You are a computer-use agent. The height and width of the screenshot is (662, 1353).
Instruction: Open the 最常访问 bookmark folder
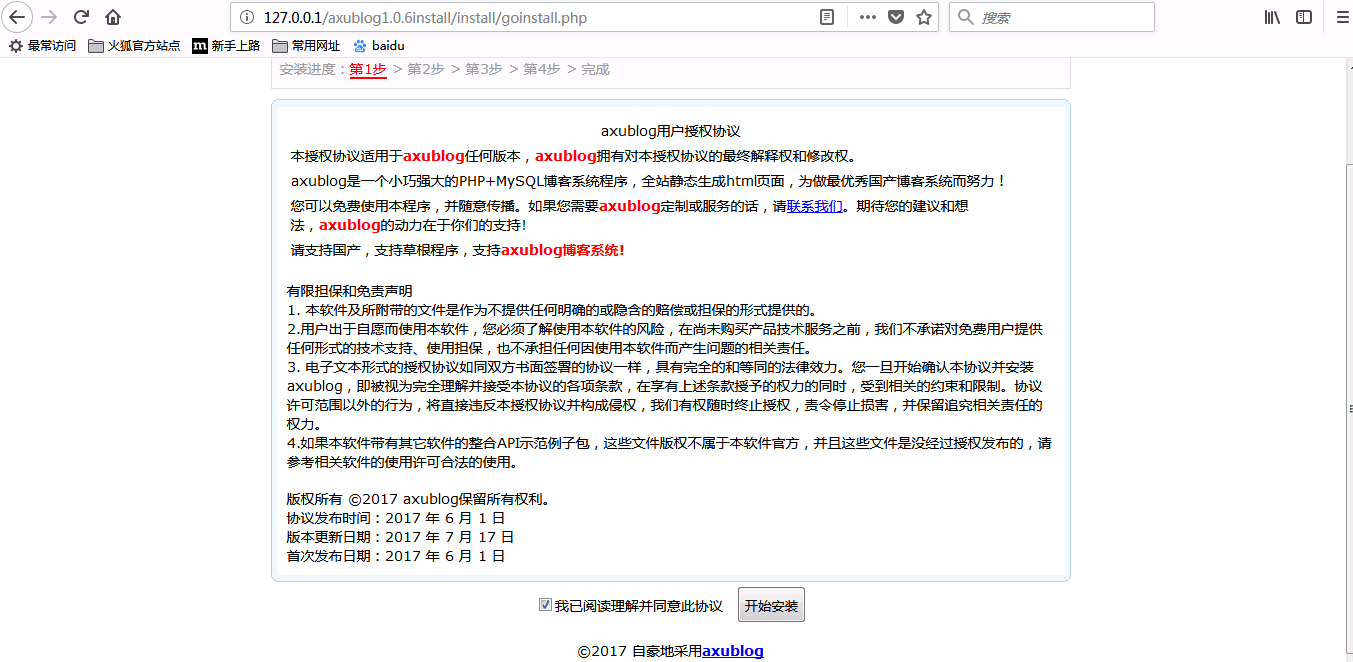42,46
